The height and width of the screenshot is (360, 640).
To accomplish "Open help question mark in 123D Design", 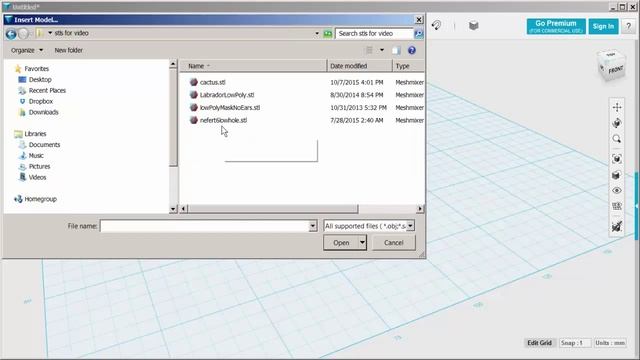I will tap(629, 26).
